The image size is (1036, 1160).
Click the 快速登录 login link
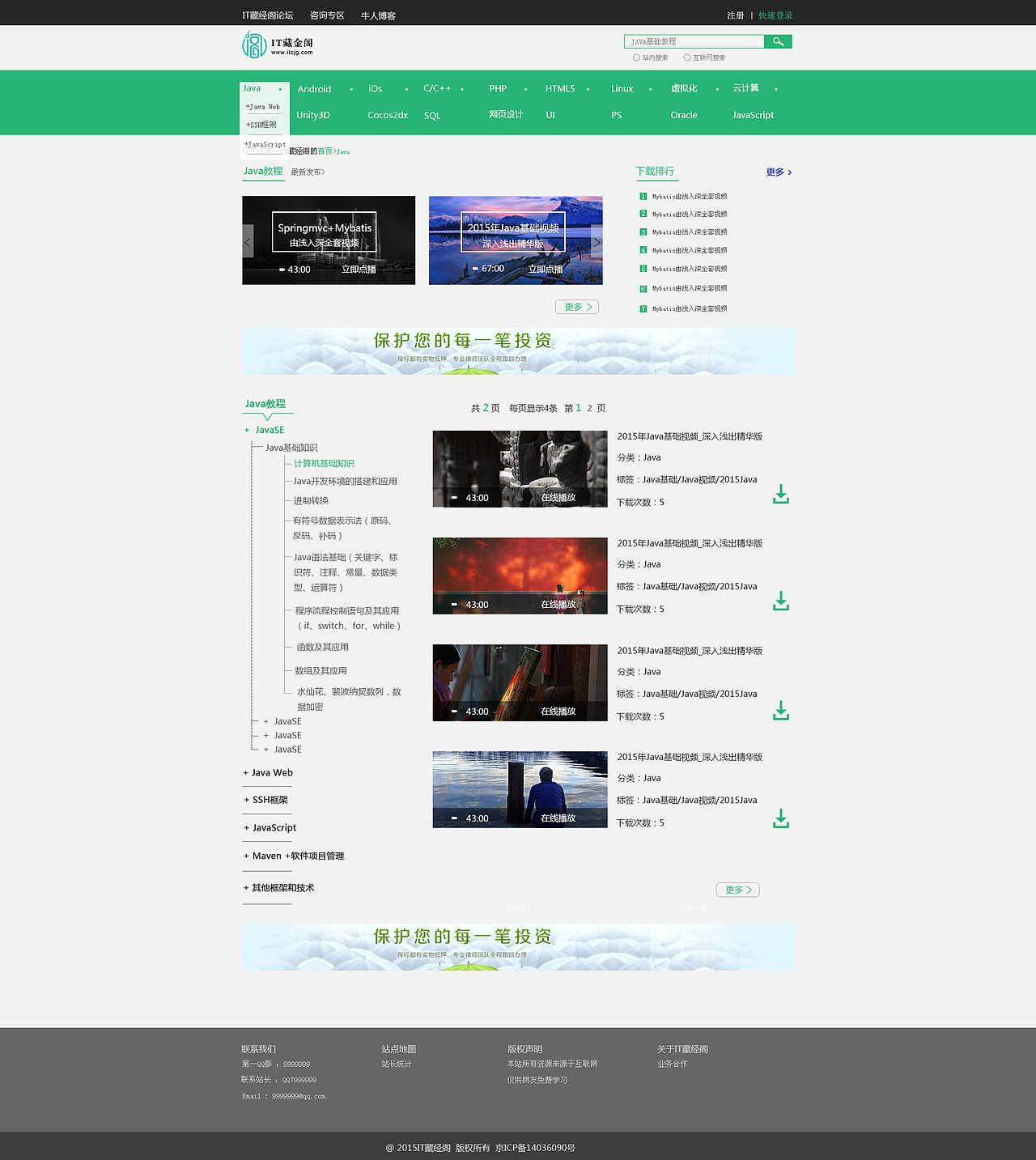click(775, 15)
